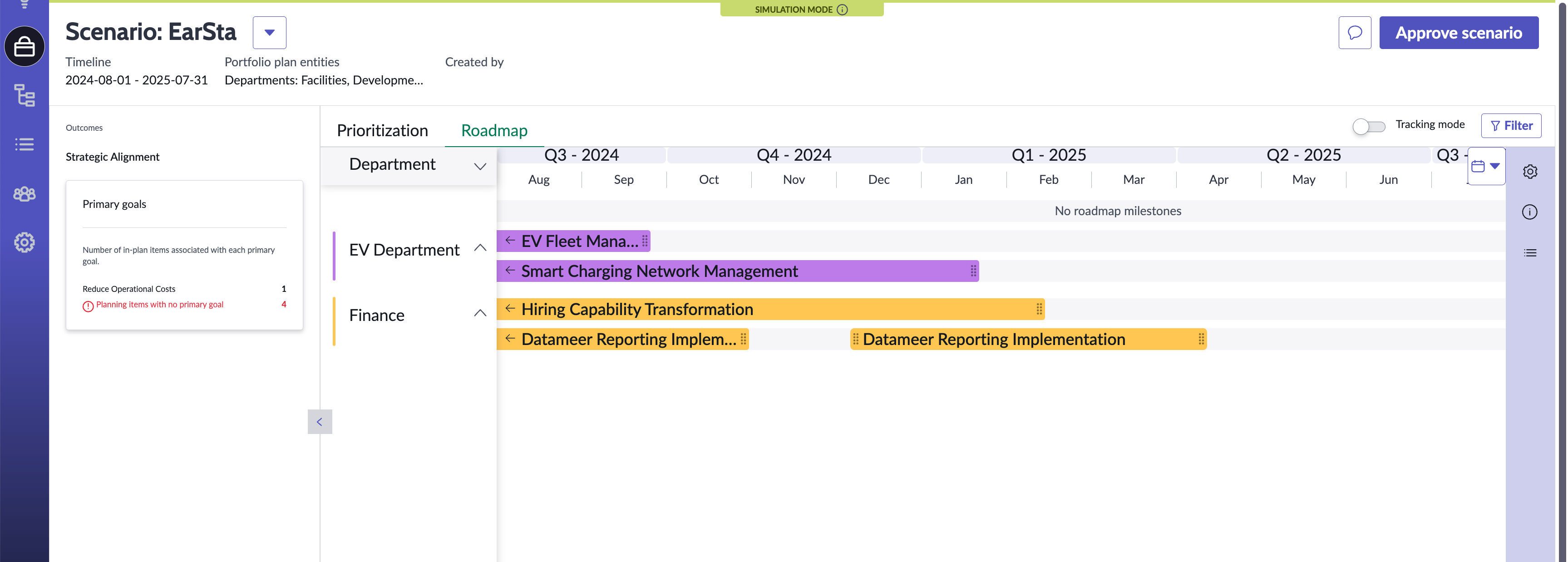Viewport: 1568px width, 562px height.
Task: Click left arrow on Smart Charging Network Management bar
Action: (510, 271)
